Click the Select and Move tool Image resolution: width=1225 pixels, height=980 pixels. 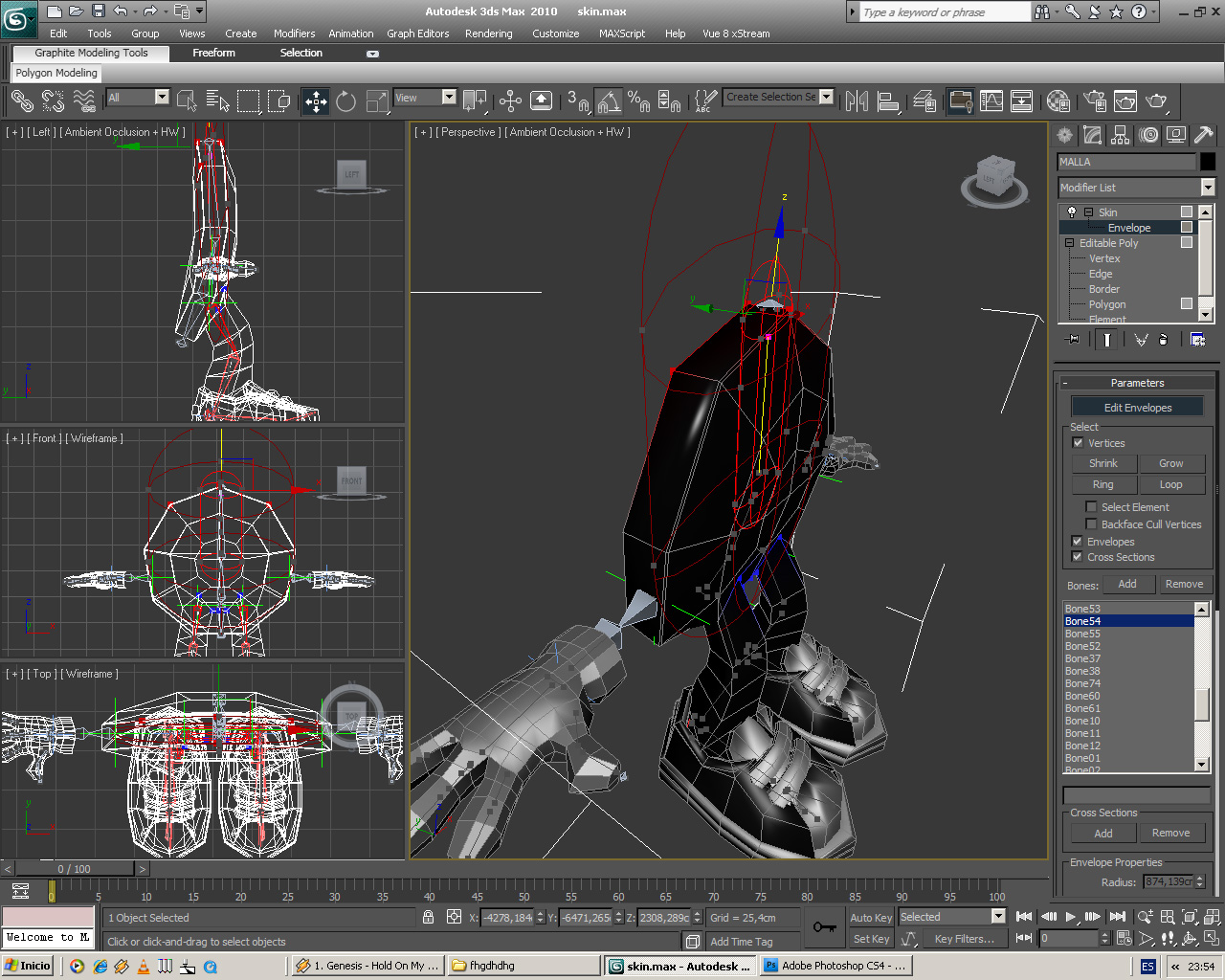tap(315, 100)
